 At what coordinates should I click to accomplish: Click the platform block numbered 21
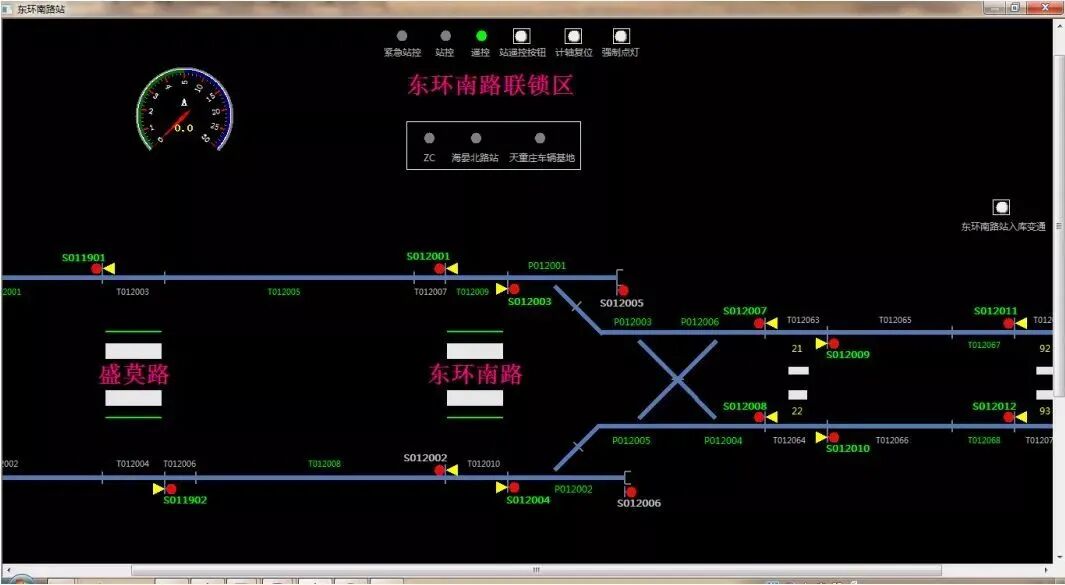click(798, 371)
